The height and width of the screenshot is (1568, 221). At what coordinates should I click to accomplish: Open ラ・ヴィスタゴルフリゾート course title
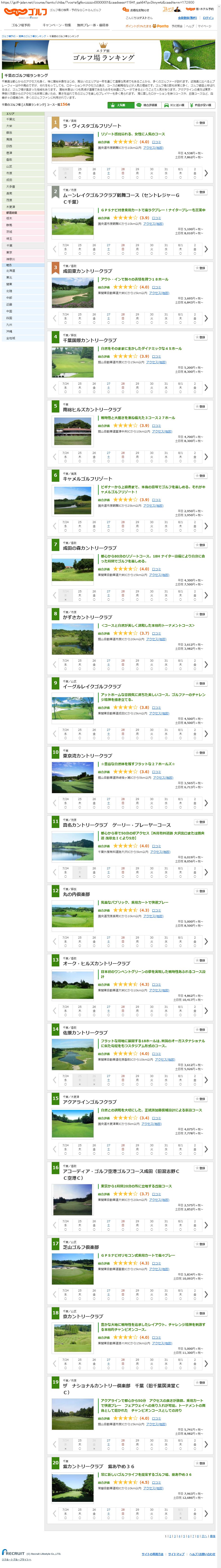[x=92, y=126]
